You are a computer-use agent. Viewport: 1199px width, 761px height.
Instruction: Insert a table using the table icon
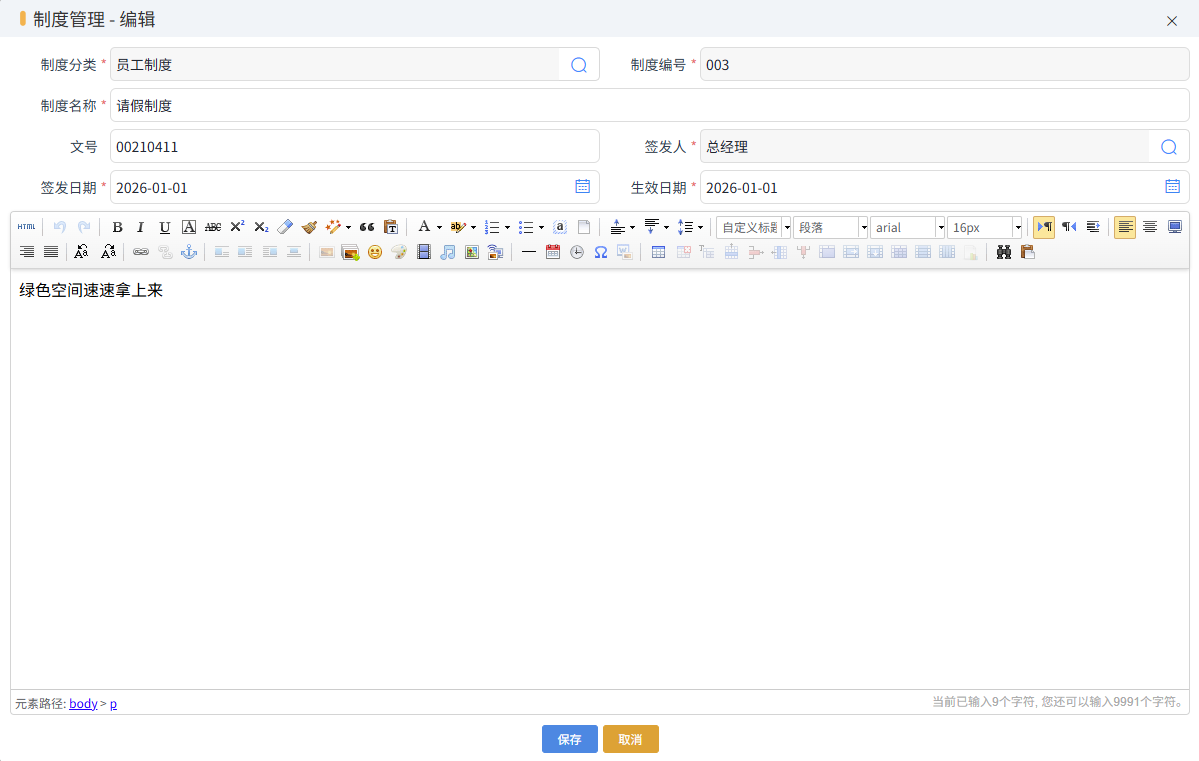tap(658, 252)
